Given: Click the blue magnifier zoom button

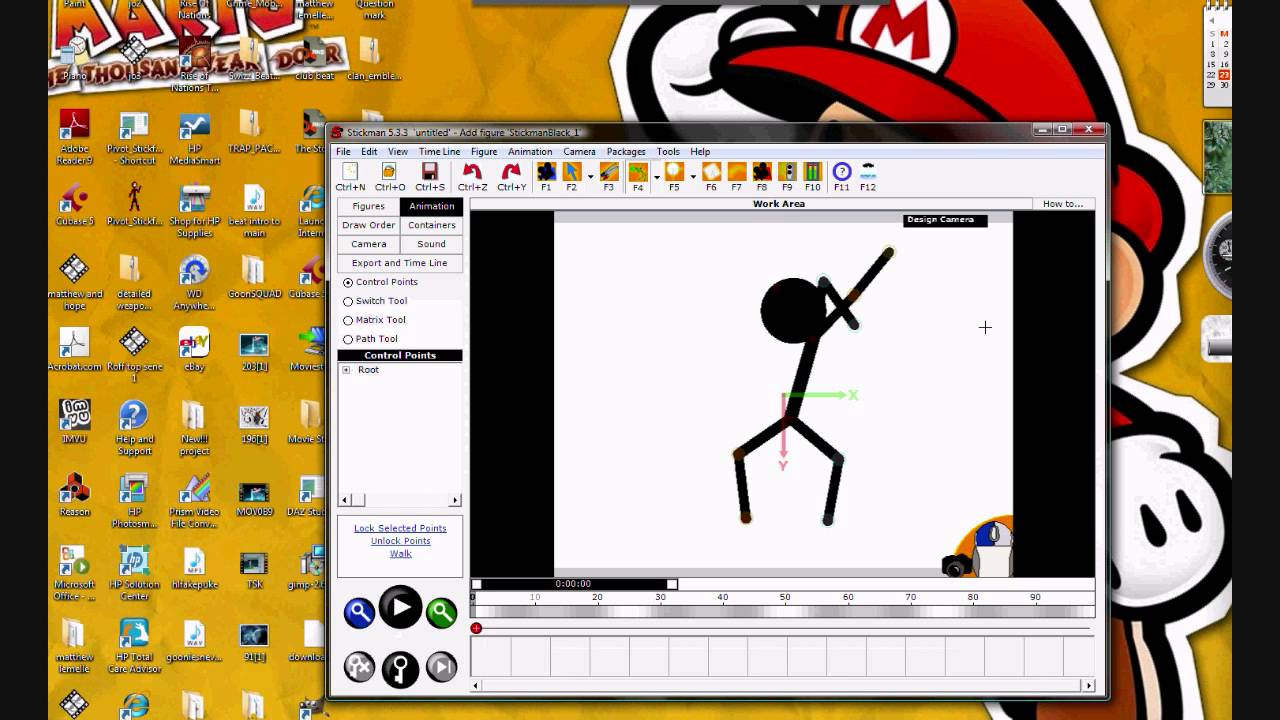Looking at the screenshot, I should (359, 612).
